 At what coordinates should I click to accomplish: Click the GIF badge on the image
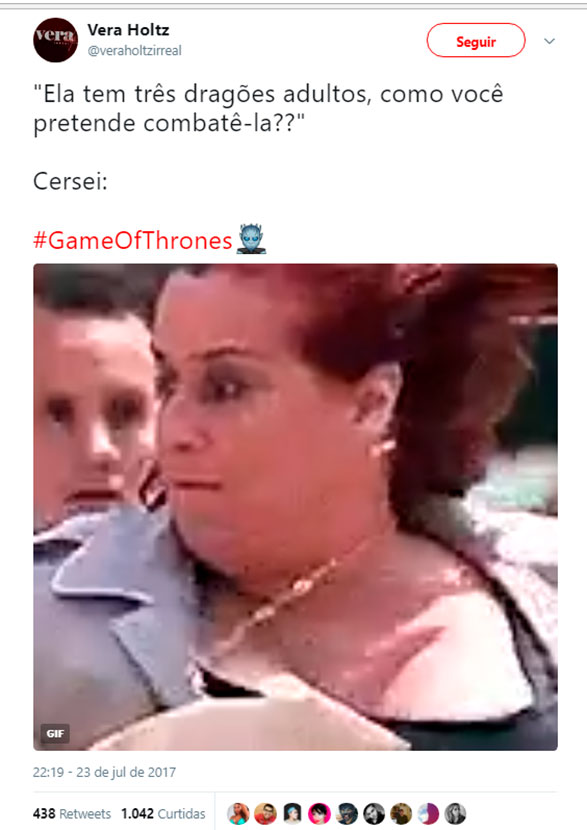point(55,733)
